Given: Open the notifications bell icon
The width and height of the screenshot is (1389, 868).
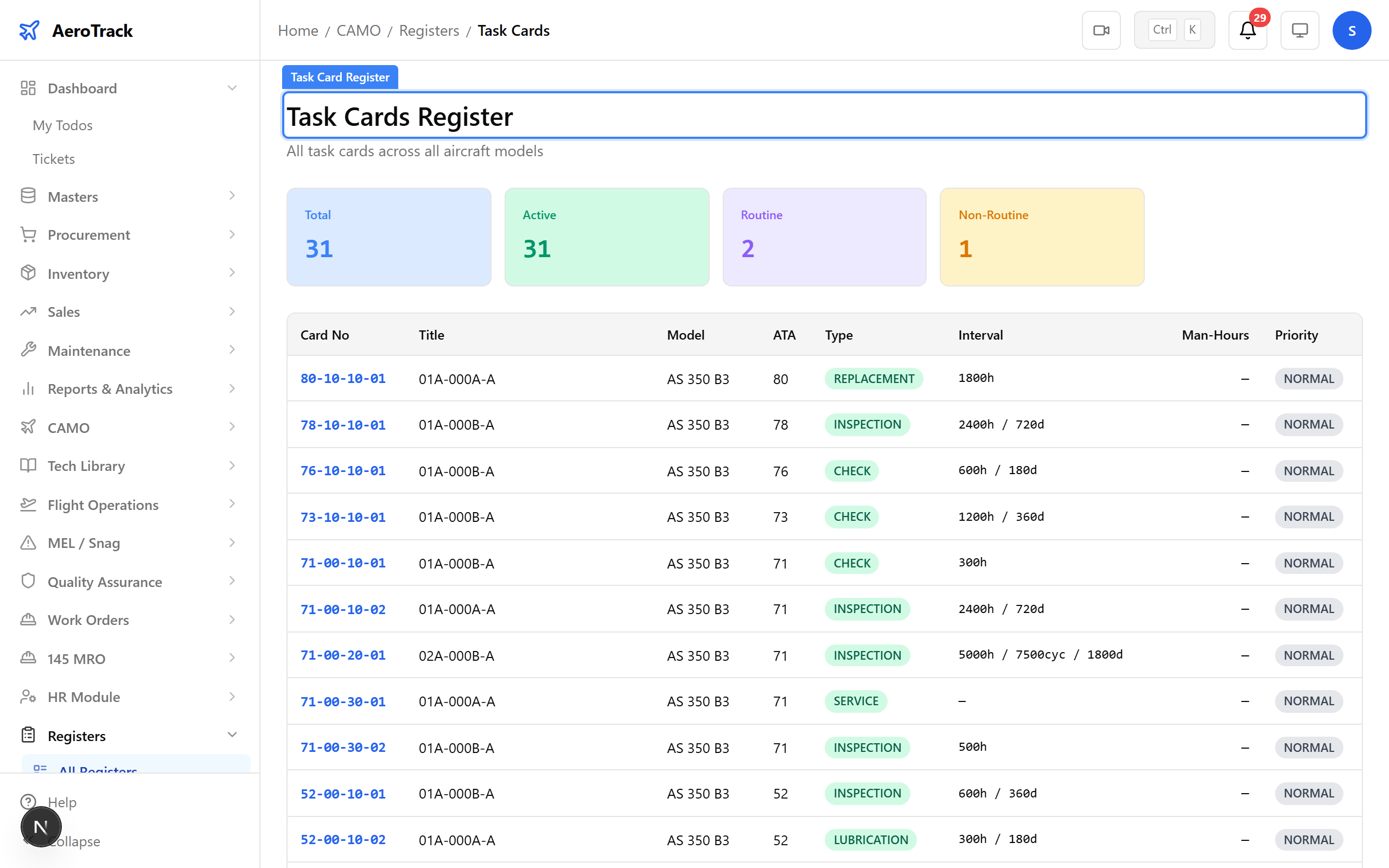Looking at the screenshot, I should [1247, 30].
